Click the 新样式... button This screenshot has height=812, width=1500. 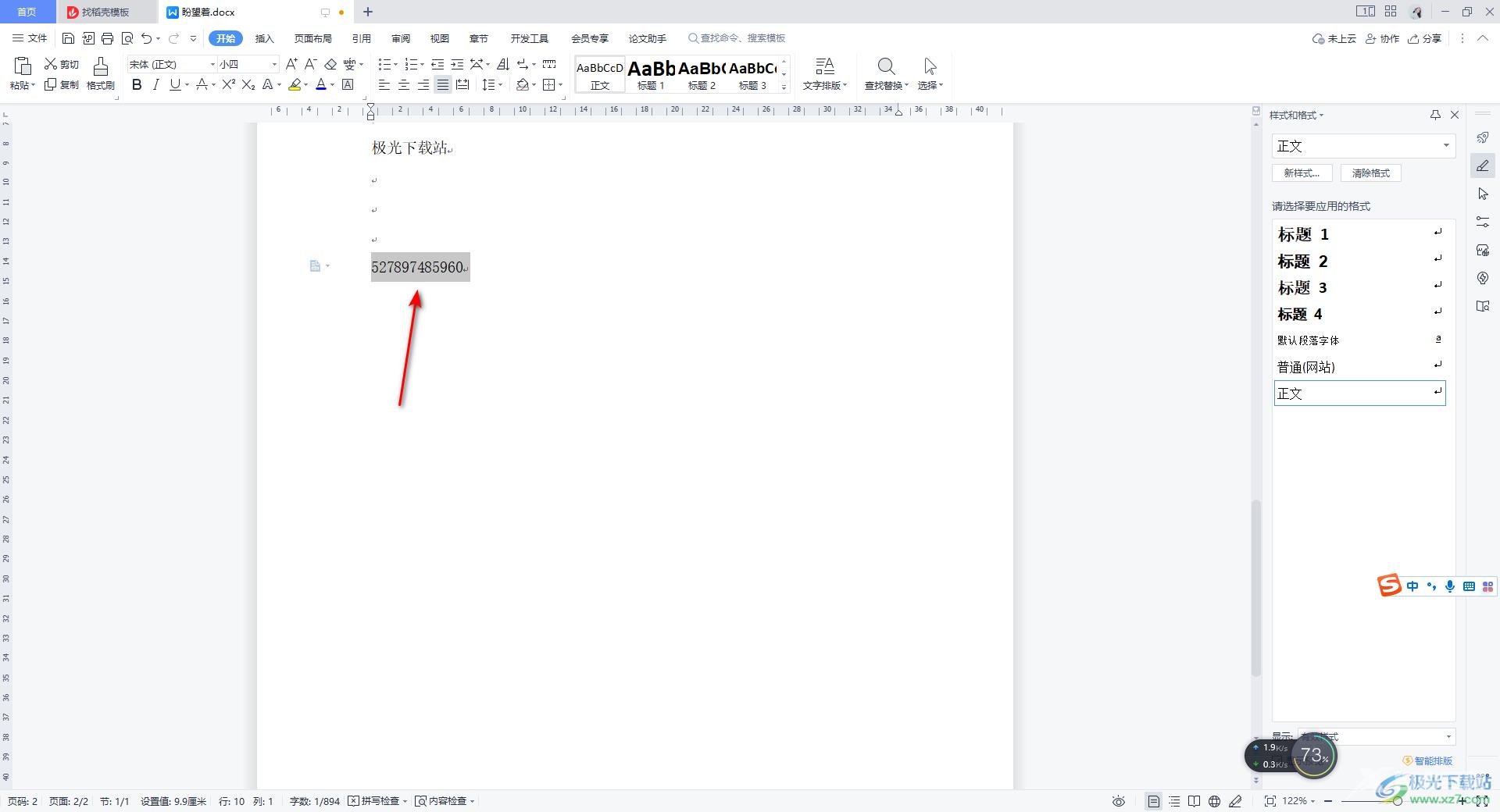pyautogui.click(x=1302, y=173)
